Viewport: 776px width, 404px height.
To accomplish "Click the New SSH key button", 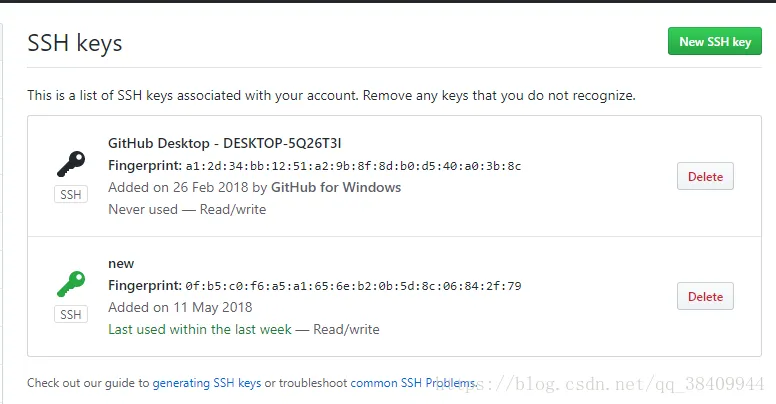I will [x=714, y=42].
